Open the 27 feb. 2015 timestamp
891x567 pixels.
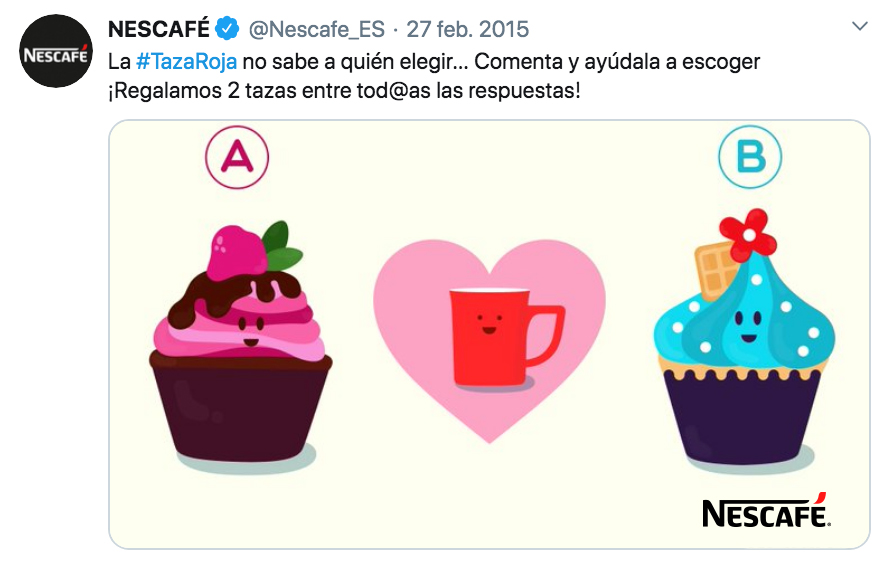coord(467,30)
